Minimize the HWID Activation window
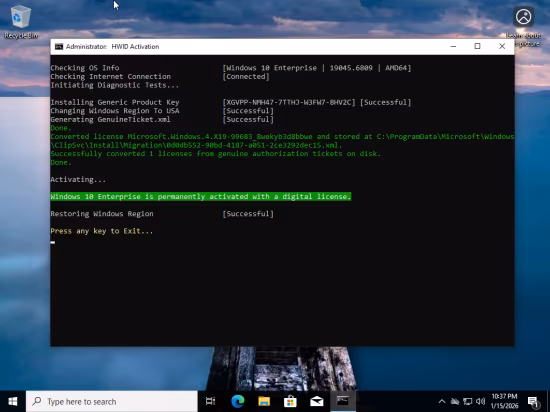Viewport: 550px width, 412px height. (453, 46)
